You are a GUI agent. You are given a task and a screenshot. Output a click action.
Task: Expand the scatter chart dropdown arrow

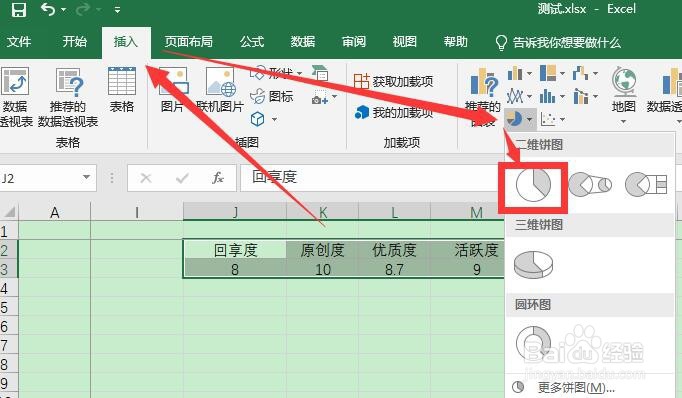[562, 119]
